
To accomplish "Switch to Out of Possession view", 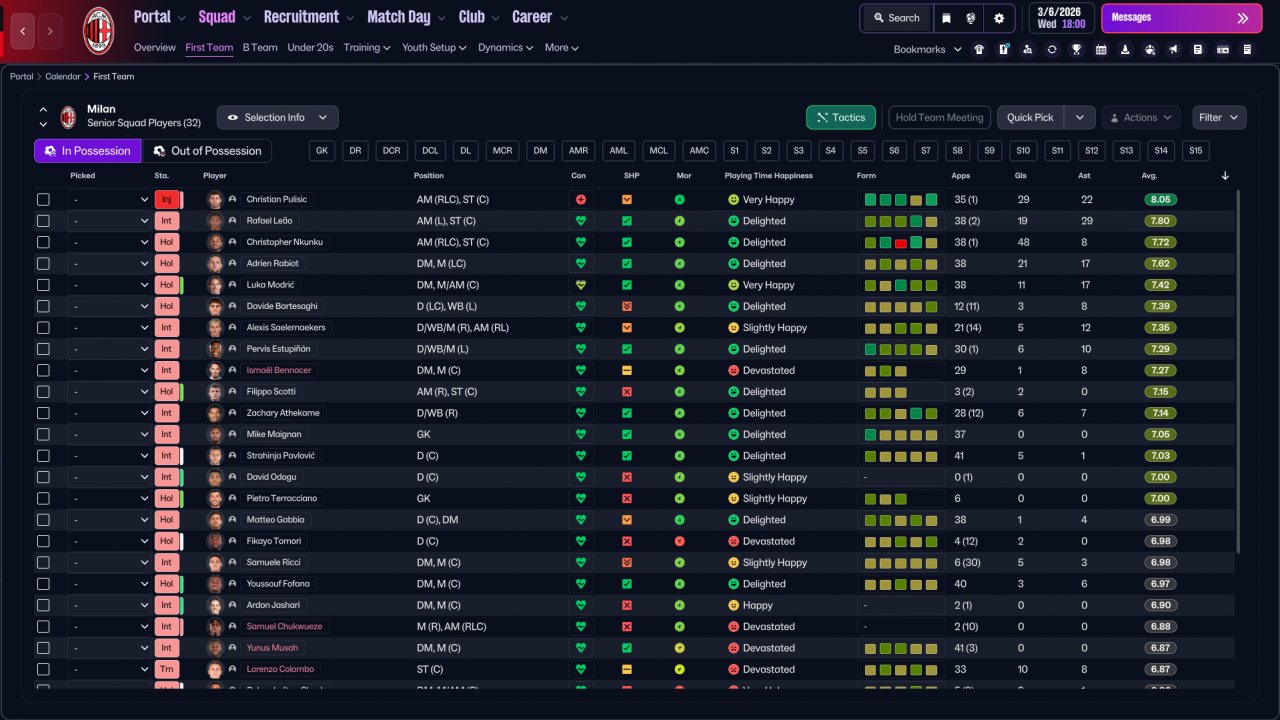I will click(207, 151).
